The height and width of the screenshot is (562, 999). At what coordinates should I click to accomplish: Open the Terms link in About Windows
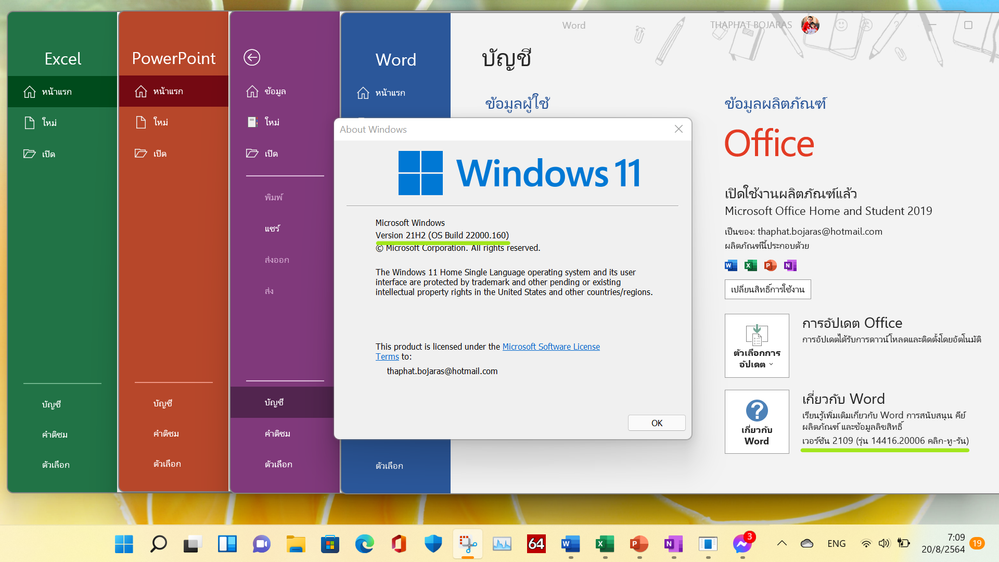387,357
